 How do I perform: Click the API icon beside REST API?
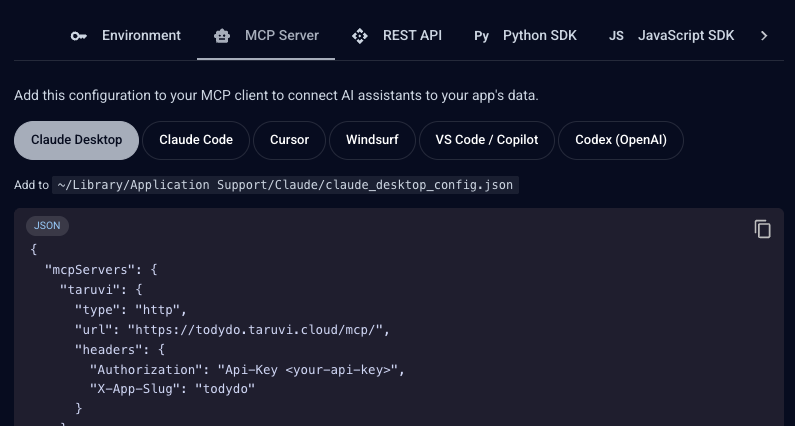point(359,36)
